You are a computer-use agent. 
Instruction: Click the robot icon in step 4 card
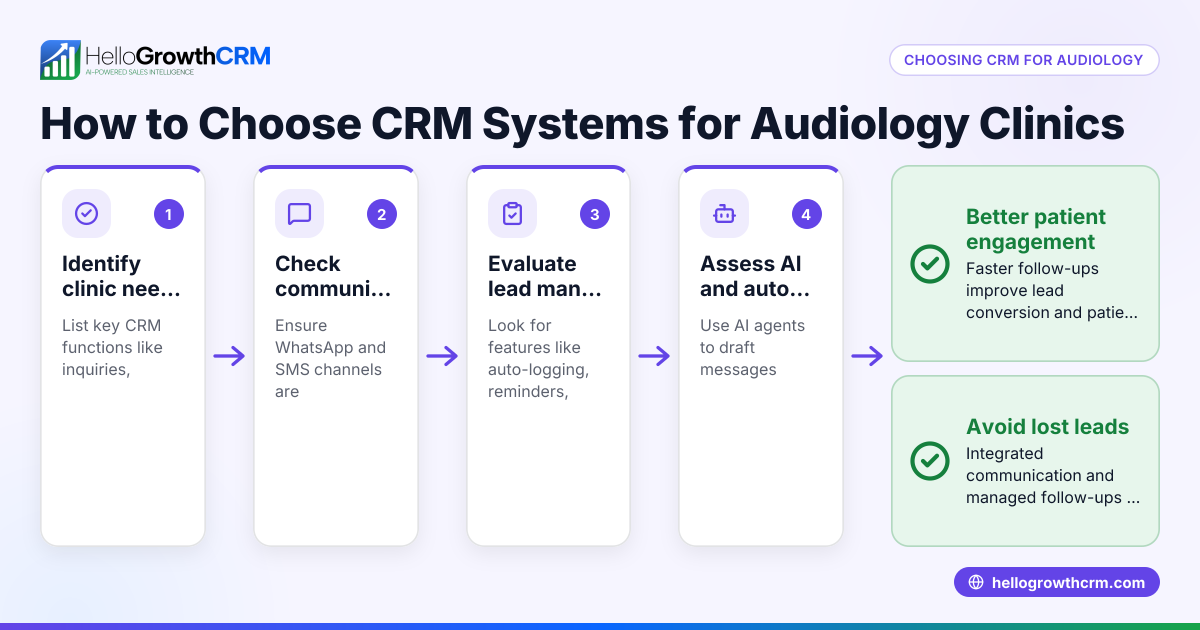(x=724, y=213)
